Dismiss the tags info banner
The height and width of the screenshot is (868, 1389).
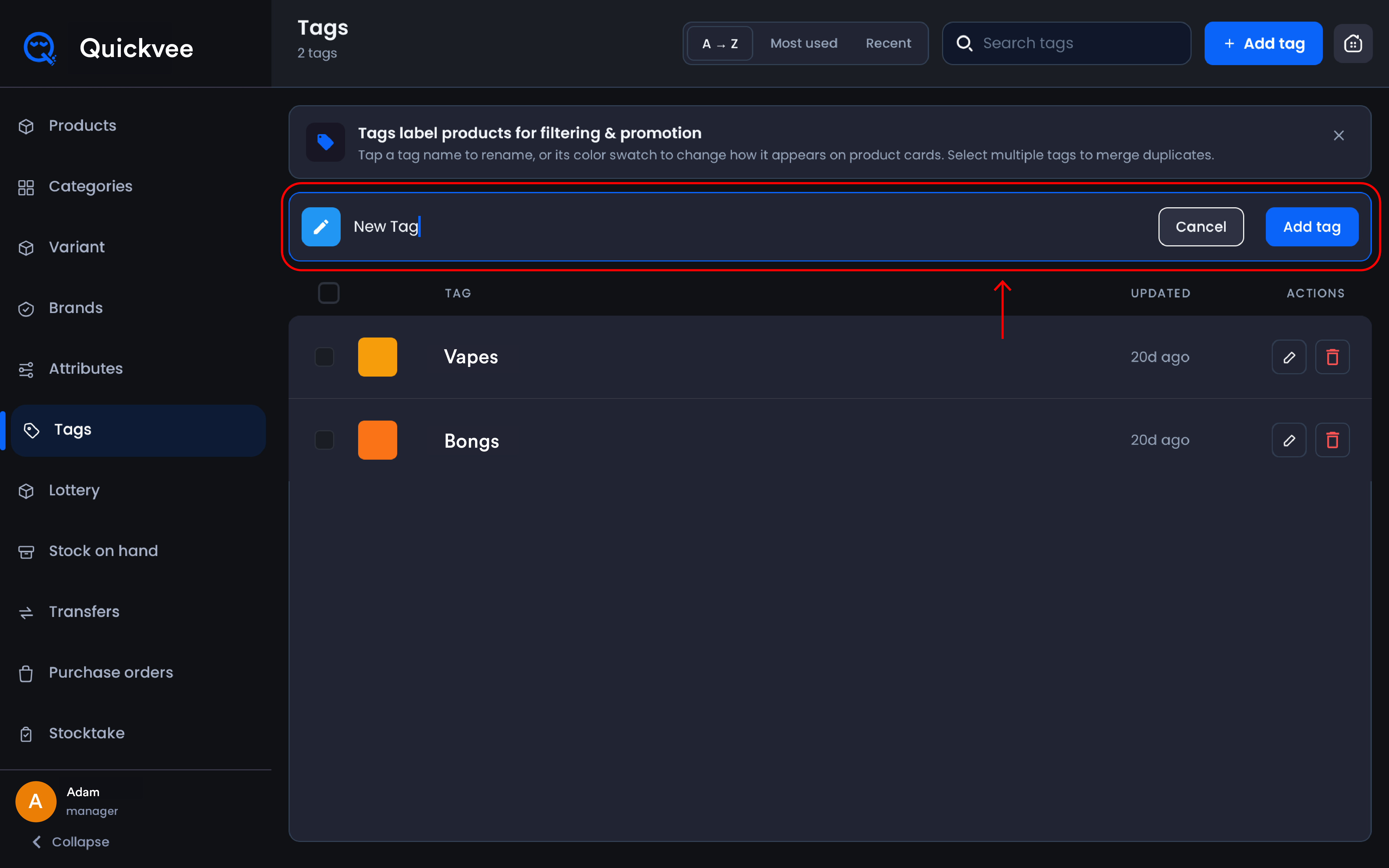1338,135
